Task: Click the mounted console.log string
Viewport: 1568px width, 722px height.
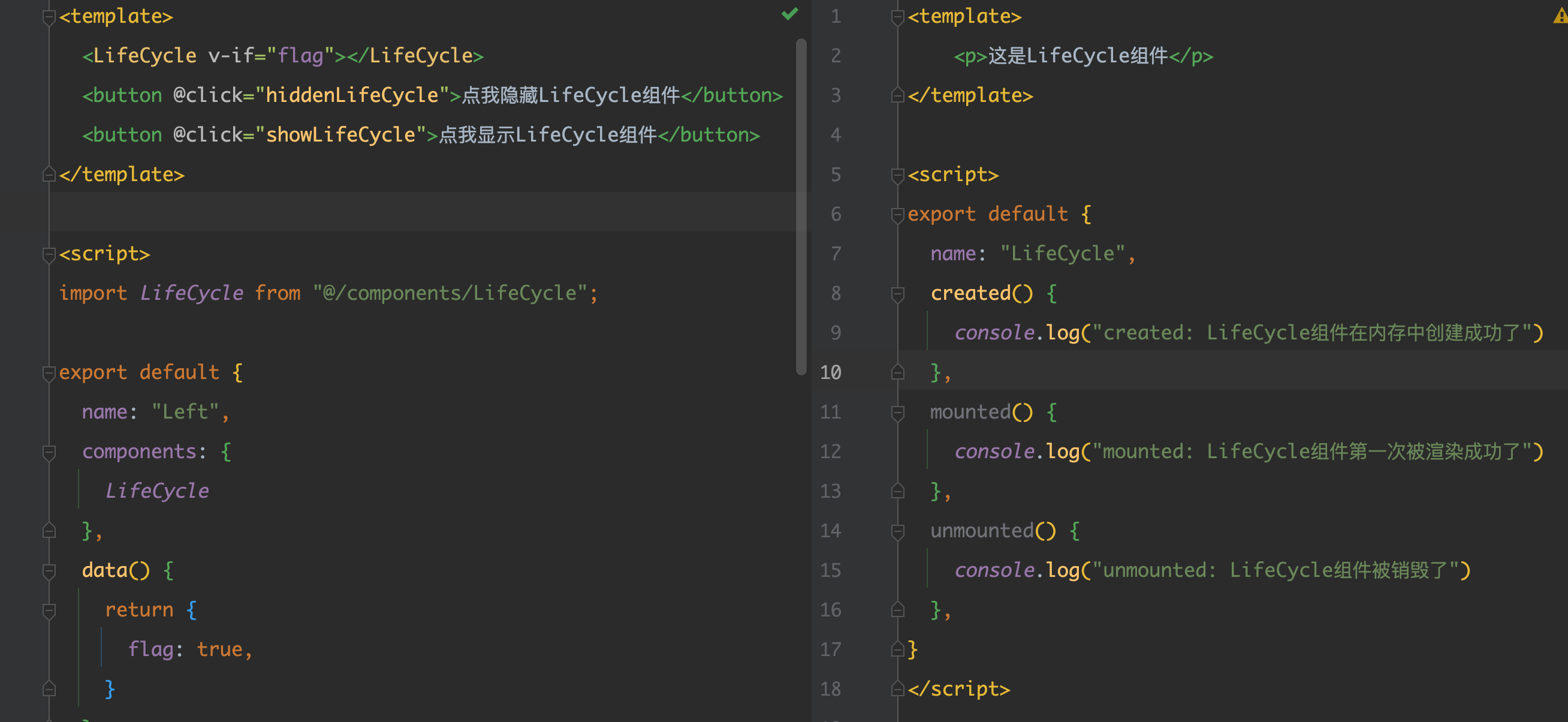Action: coord(1312,452)
